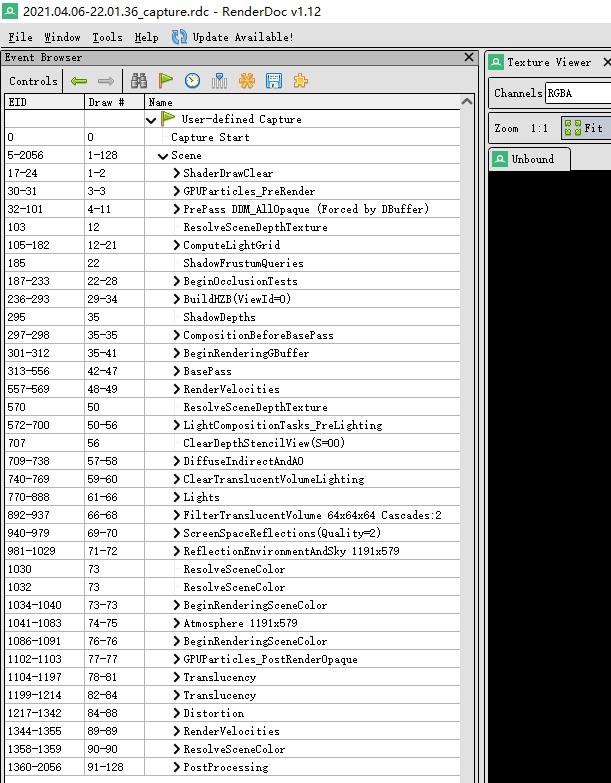This screenshot has height=783, width=611.
Task: Open find event binoculars icon
Action: [x=139, y=81]
